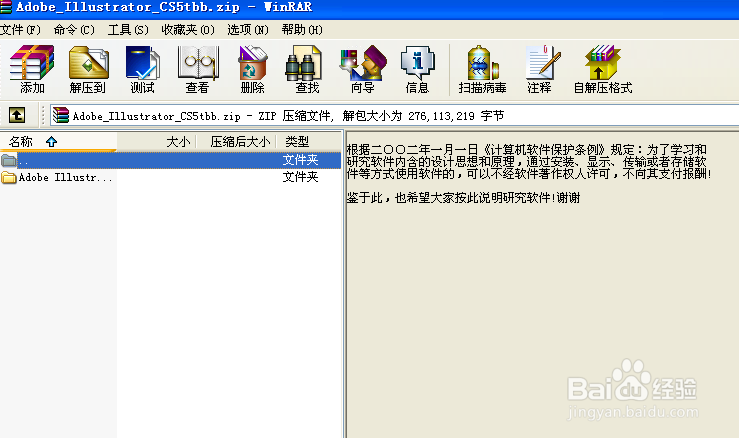Sort by the 名称 column header

(x=58, y=141)
